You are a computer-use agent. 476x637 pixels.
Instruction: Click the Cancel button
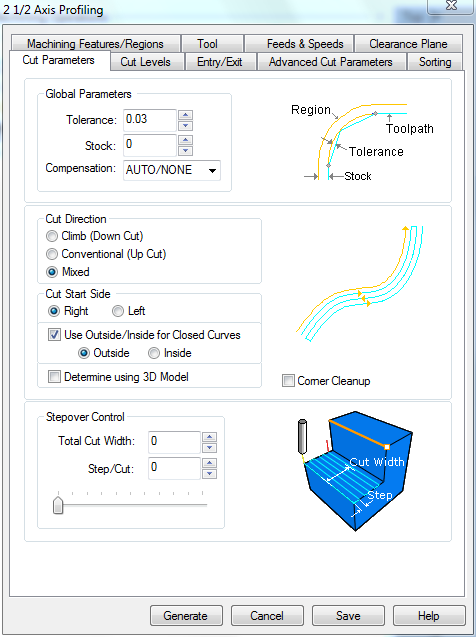click(267, 616)
